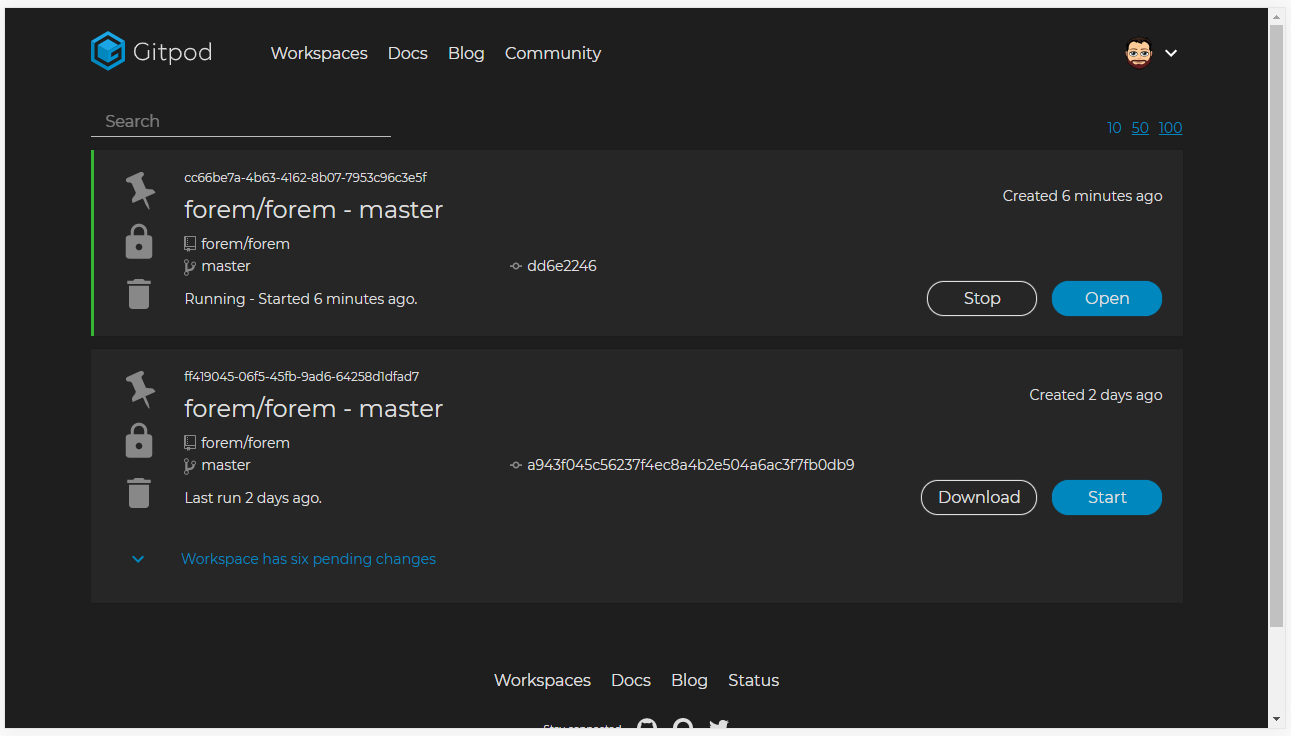Expand the pending changes chevron
Screen dimensions: 1291x736
click(x=138, y=559)
